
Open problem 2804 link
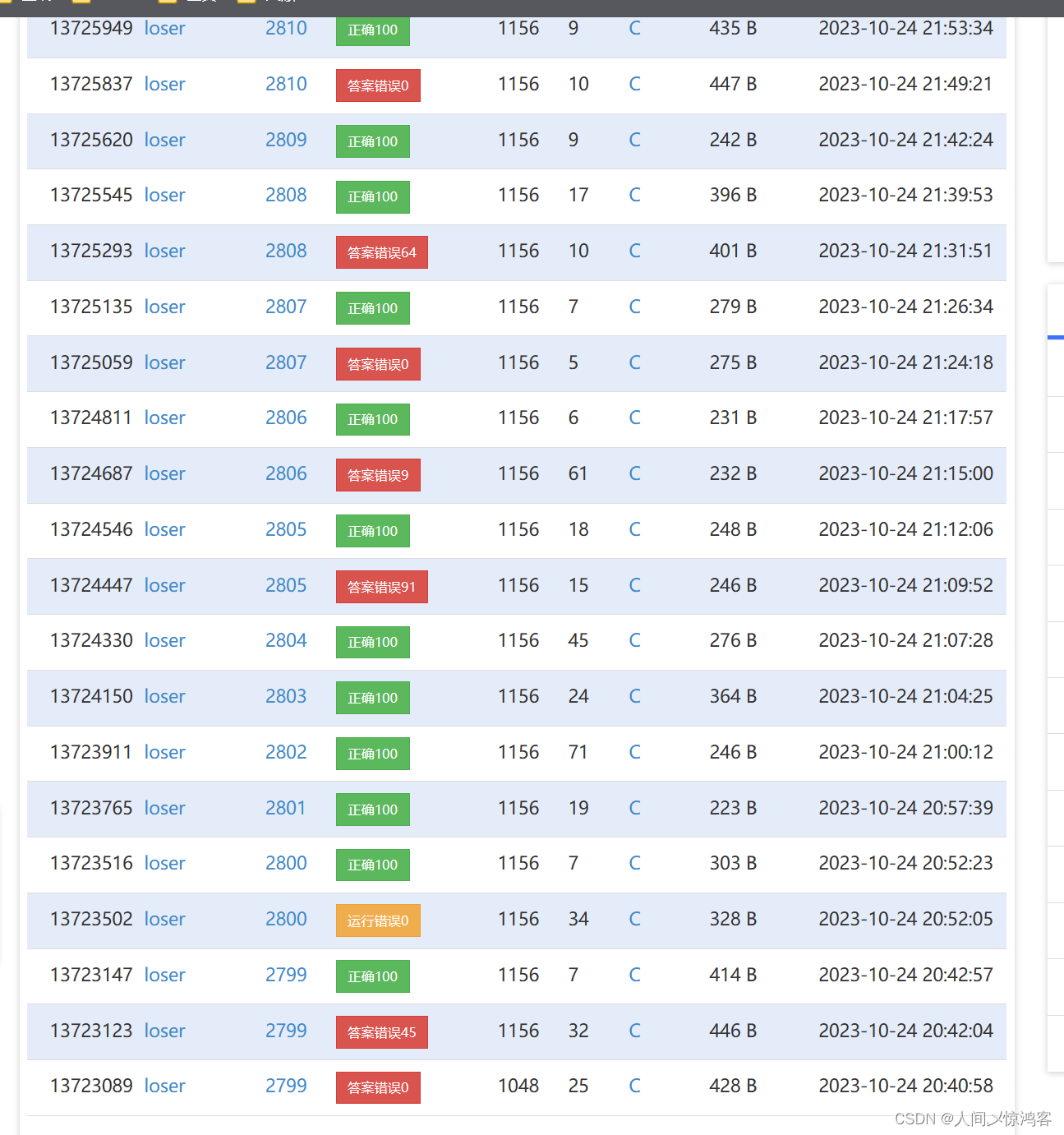[x=286, y=640]
